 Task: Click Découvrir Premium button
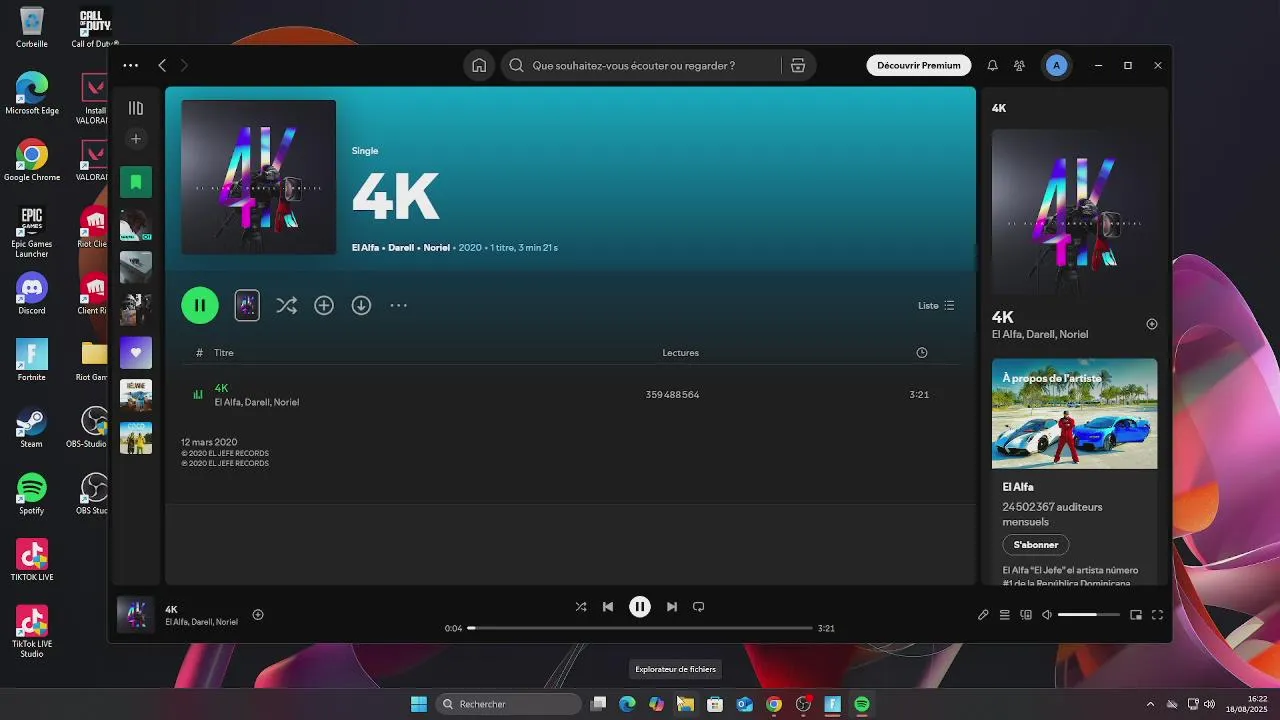(x=918, y=65)
